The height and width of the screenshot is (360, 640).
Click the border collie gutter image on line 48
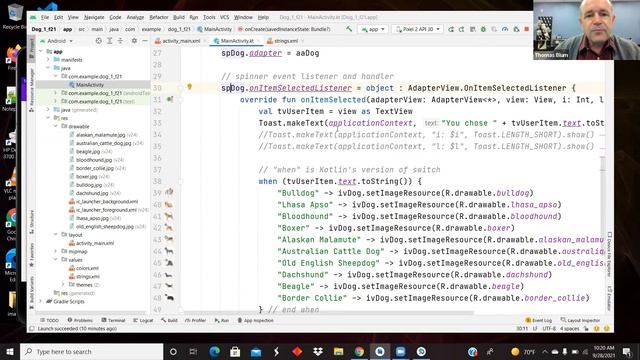[x=169, y=297]
